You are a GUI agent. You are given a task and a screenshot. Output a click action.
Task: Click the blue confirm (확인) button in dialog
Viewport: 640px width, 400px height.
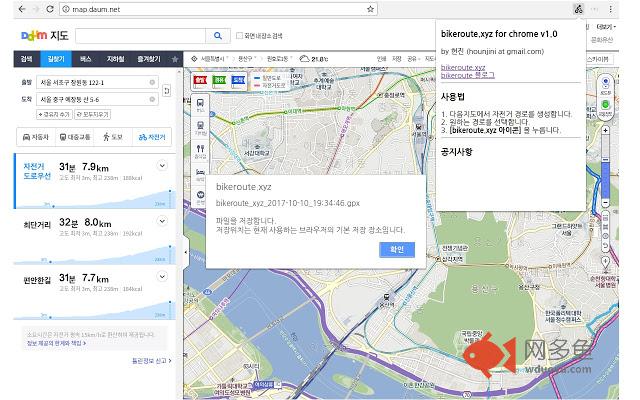397,249
